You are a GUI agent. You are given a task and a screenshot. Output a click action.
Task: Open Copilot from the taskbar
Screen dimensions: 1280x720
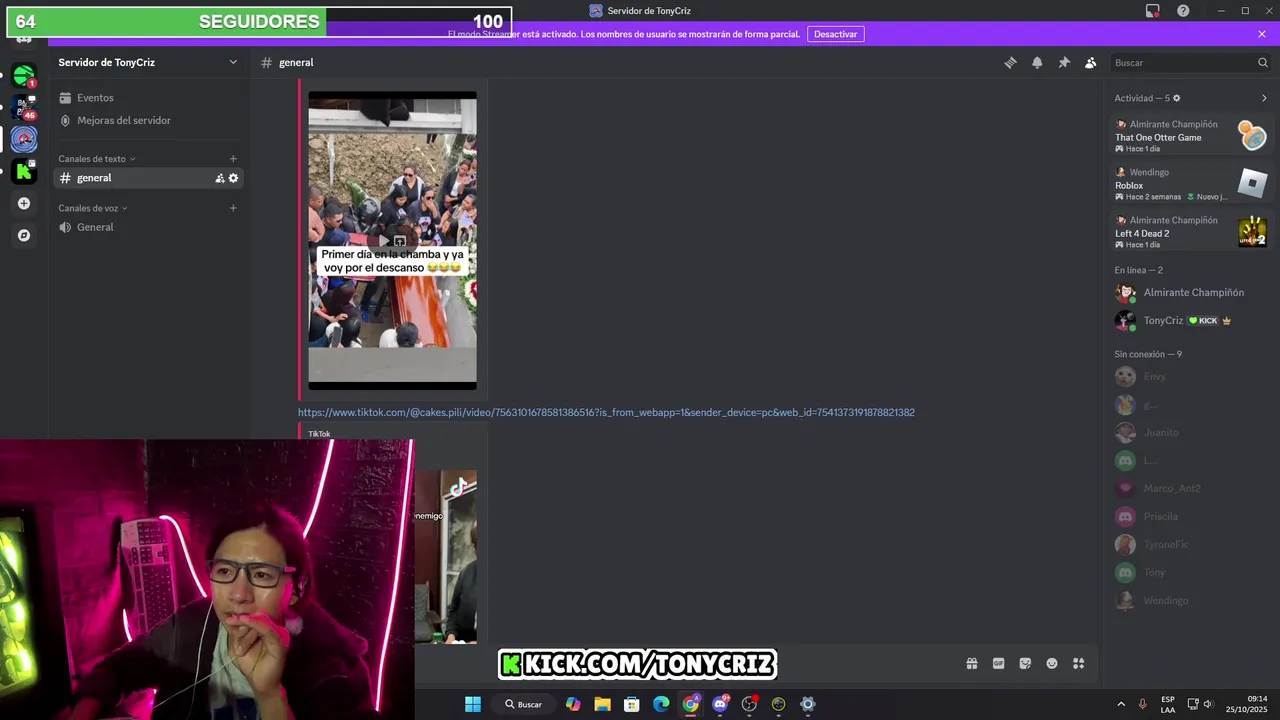(573, 704)
